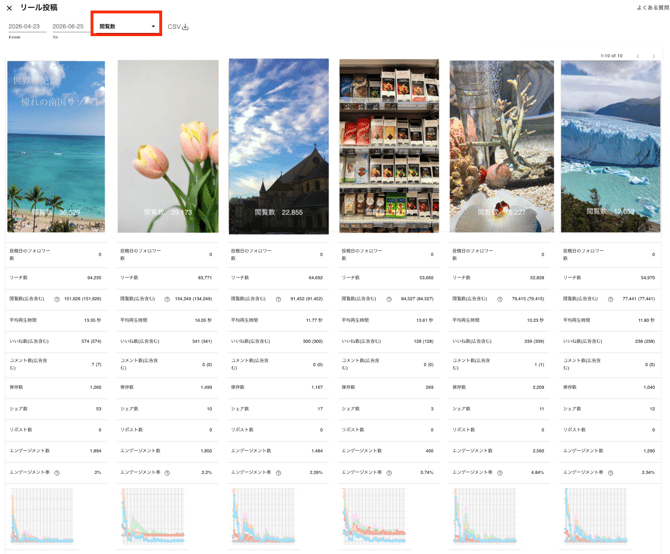This screenshot has width=670, height=554.
Task: Close the リール投稿 panel with X icon
Action: tap(9, 8)
